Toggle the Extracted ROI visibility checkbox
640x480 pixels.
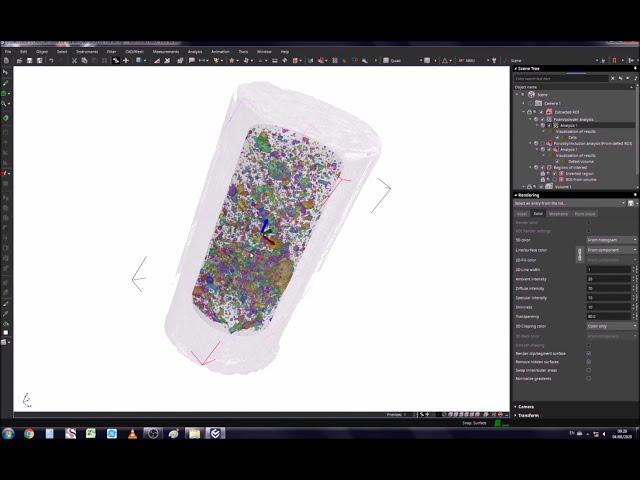pyautogui.click(x=542, y=112)
